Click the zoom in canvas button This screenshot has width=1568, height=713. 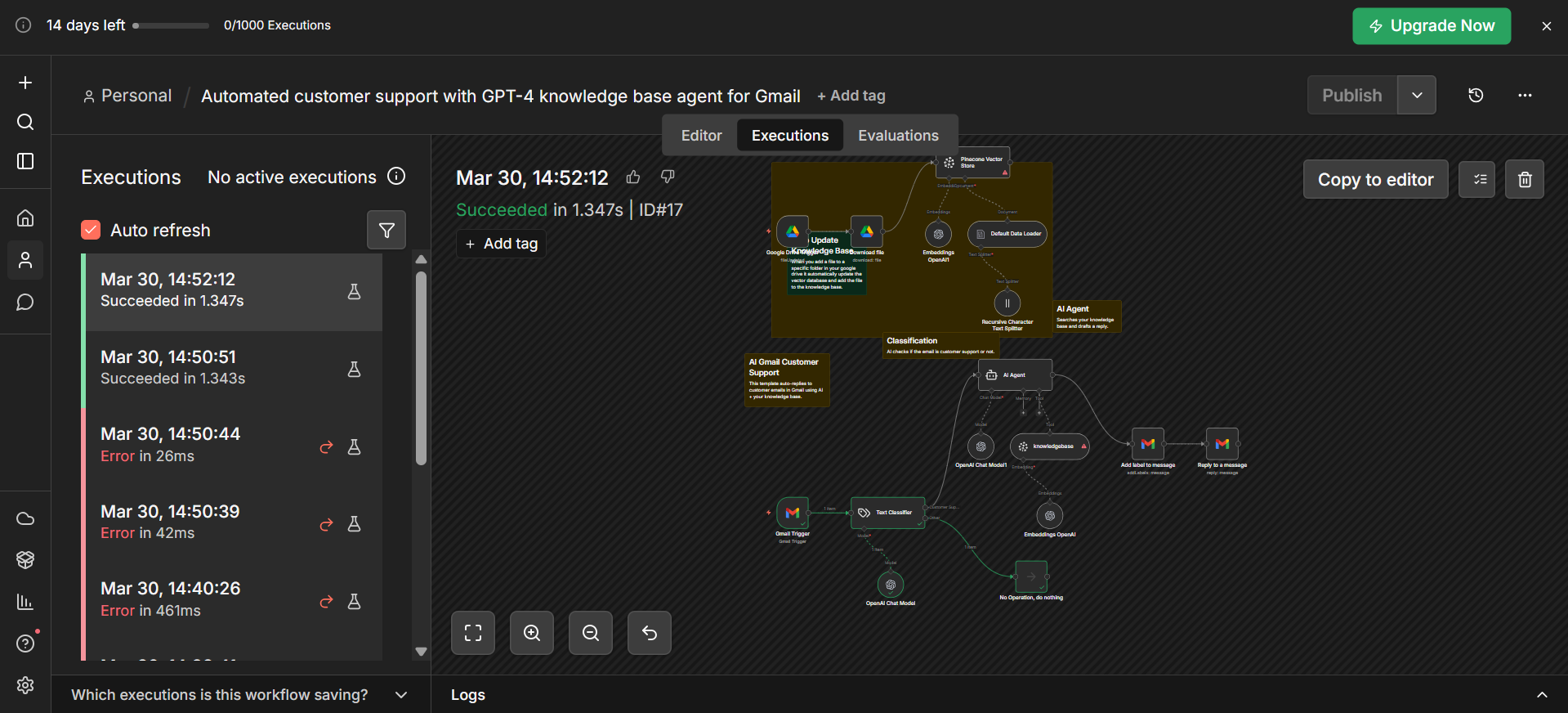(532, 633)
